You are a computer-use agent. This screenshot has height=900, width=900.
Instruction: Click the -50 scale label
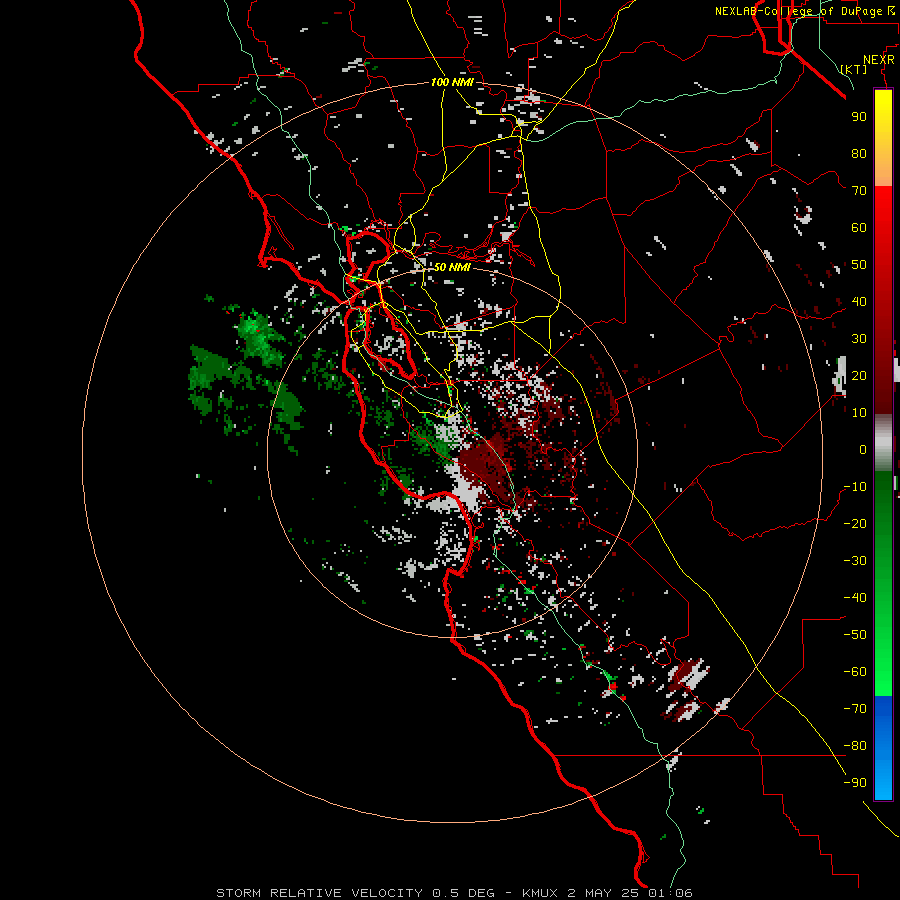point(855,635)
